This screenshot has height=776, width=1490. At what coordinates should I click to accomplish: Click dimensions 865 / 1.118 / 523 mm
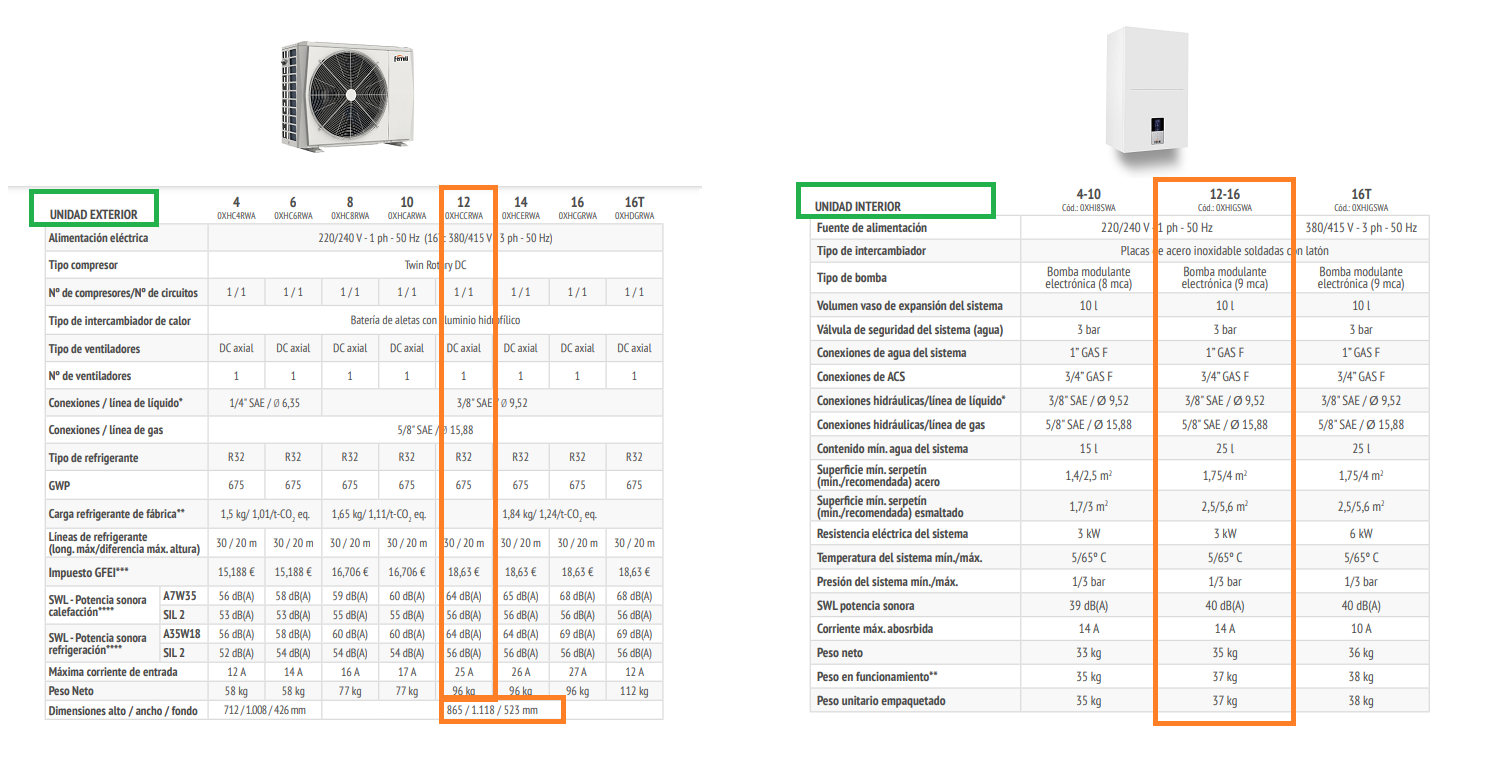pos(492,711)
